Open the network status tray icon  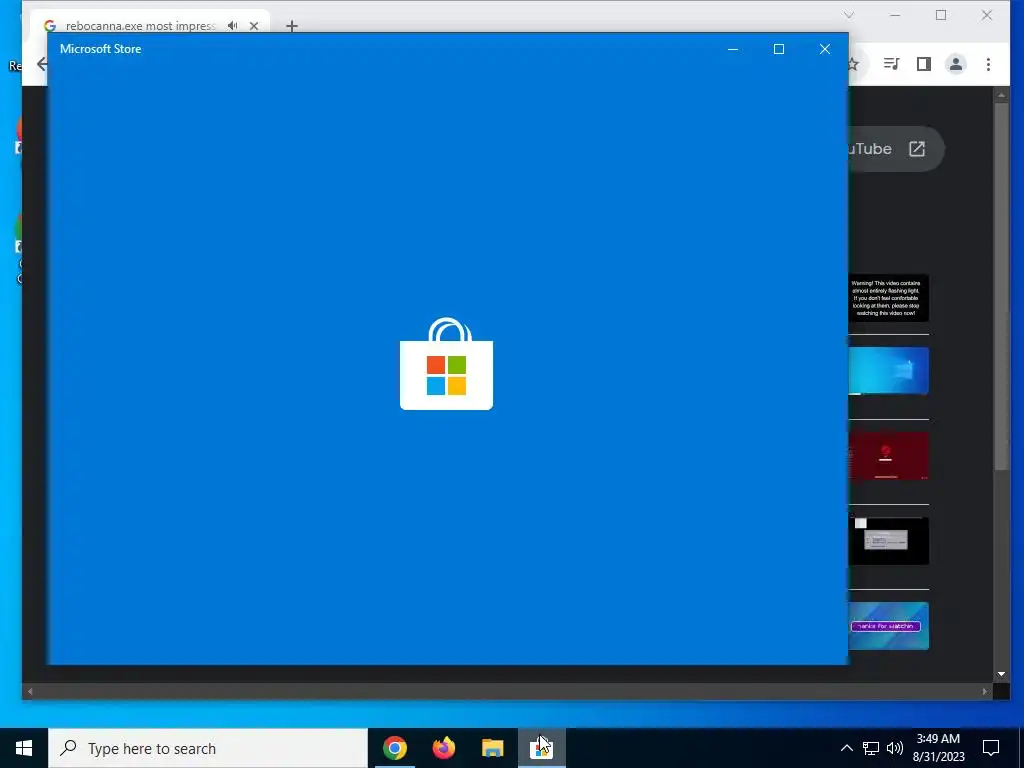[871, 748]
